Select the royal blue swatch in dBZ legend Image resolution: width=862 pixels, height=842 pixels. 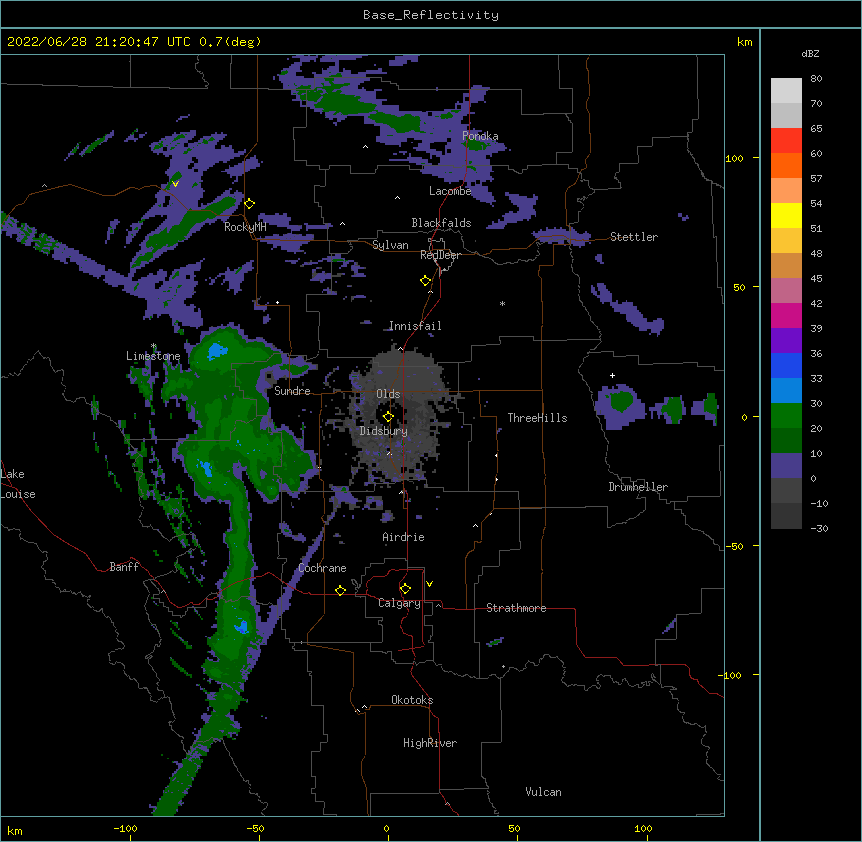(786, 365)
